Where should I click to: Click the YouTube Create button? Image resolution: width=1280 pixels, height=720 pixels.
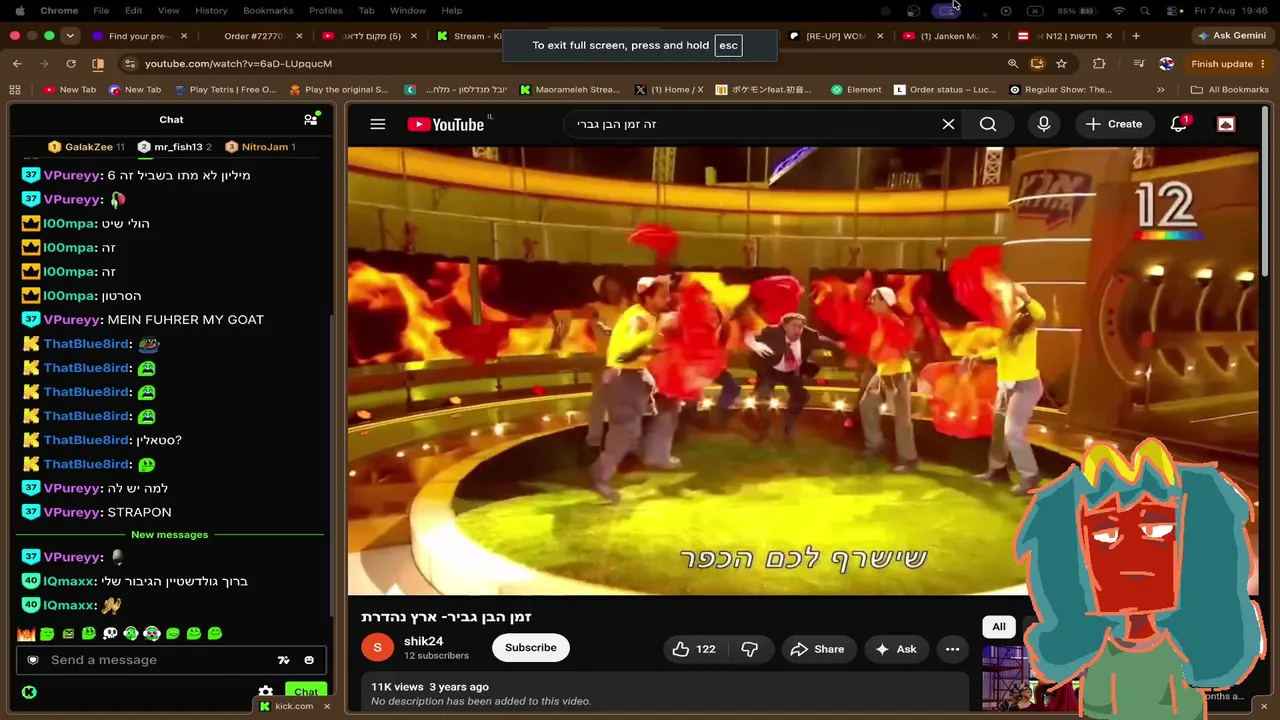tap(1114, 124)
